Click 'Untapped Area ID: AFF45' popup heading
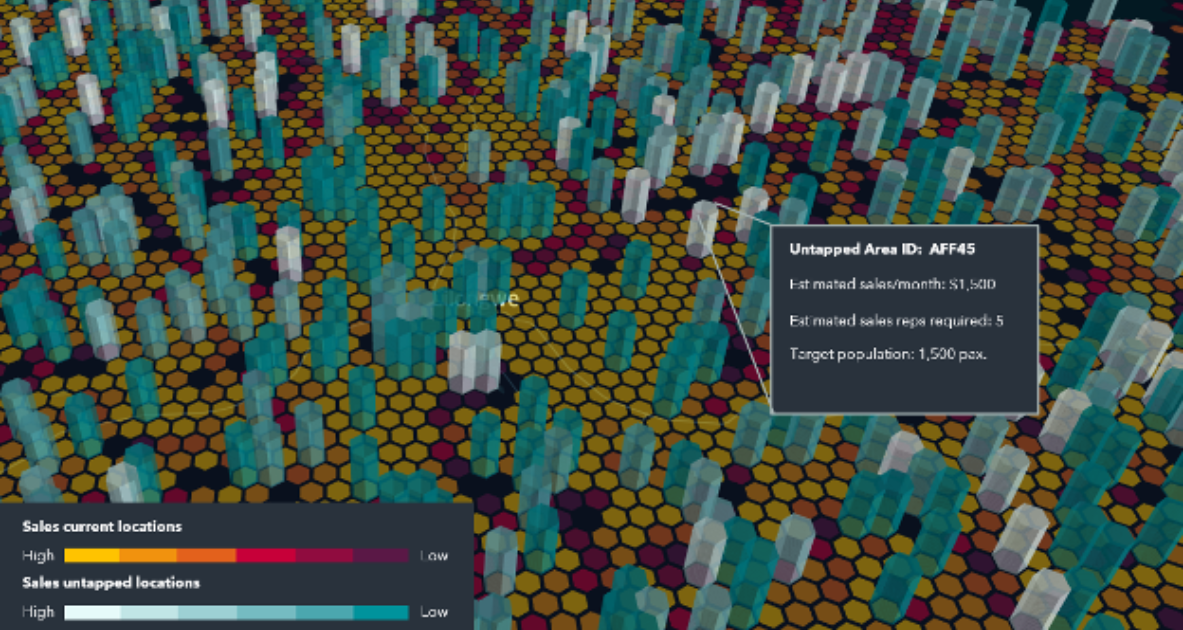This screenshot has height=630, width=1183. (x=881, y=249)
